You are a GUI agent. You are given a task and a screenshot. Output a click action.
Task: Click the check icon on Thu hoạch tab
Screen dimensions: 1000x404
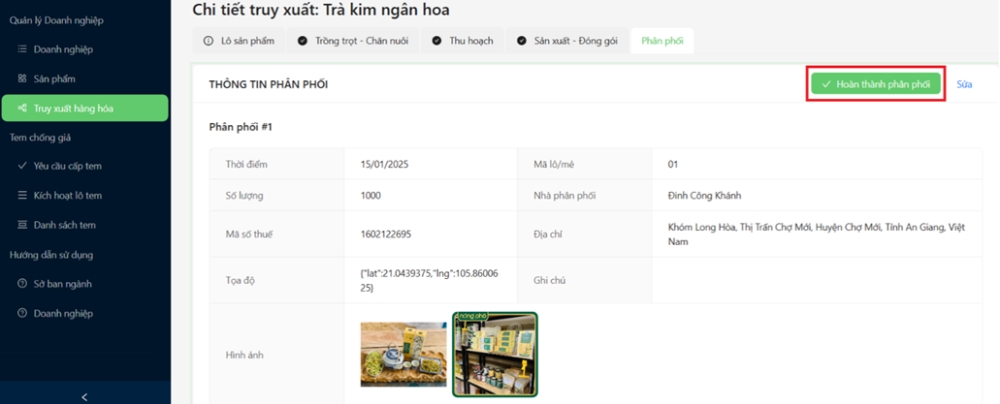[x=437, y=41]
